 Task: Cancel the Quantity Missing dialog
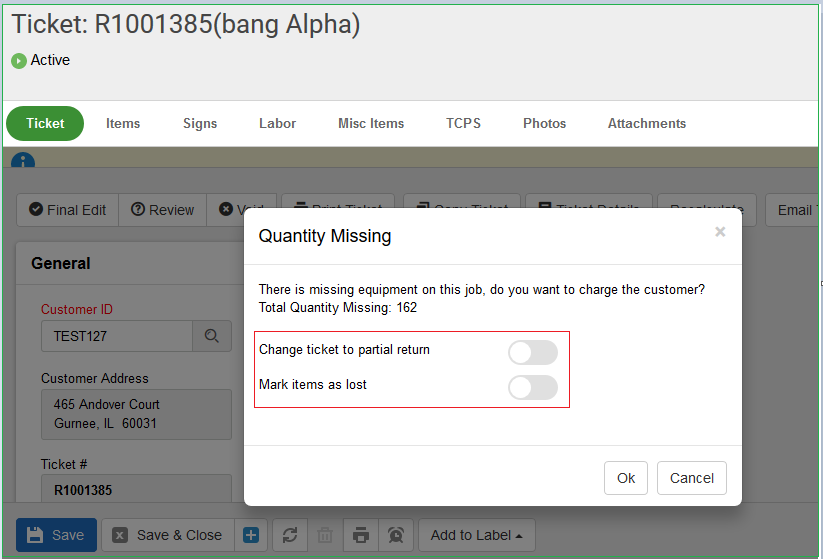691,478
